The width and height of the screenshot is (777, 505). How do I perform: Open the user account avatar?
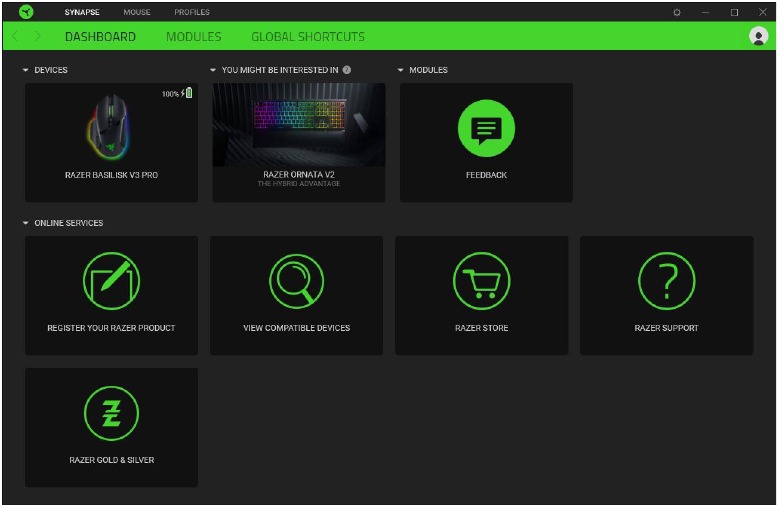(758, 36)
